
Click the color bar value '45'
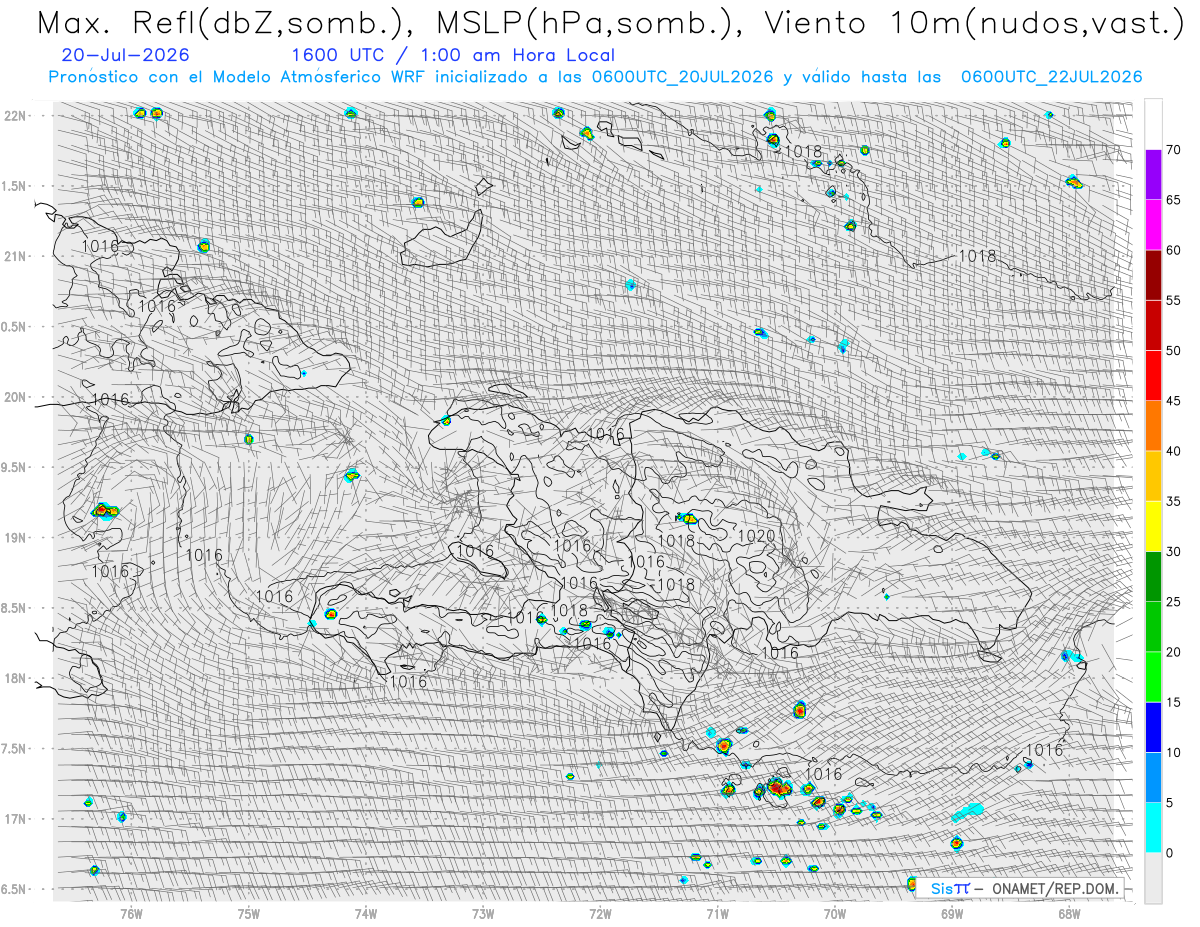[x=1173, y=401]
